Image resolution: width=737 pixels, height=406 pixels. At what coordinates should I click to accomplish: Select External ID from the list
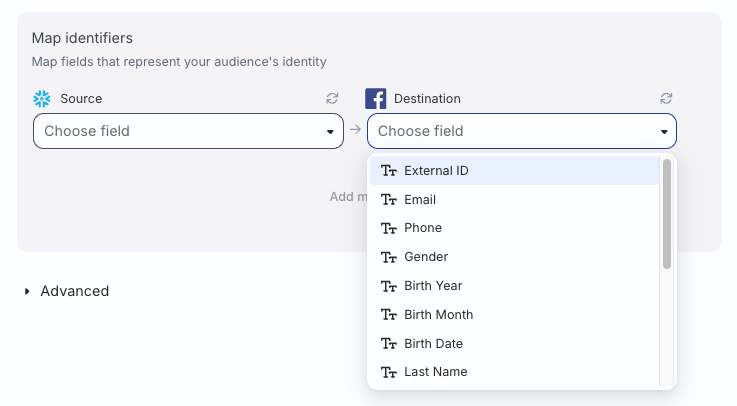[x=436, y=171]
